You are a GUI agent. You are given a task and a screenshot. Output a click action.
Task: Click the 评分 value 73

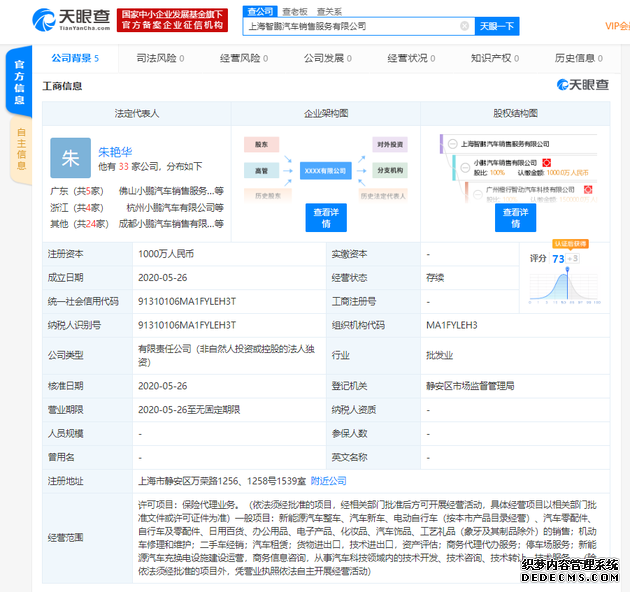point(558,259)
